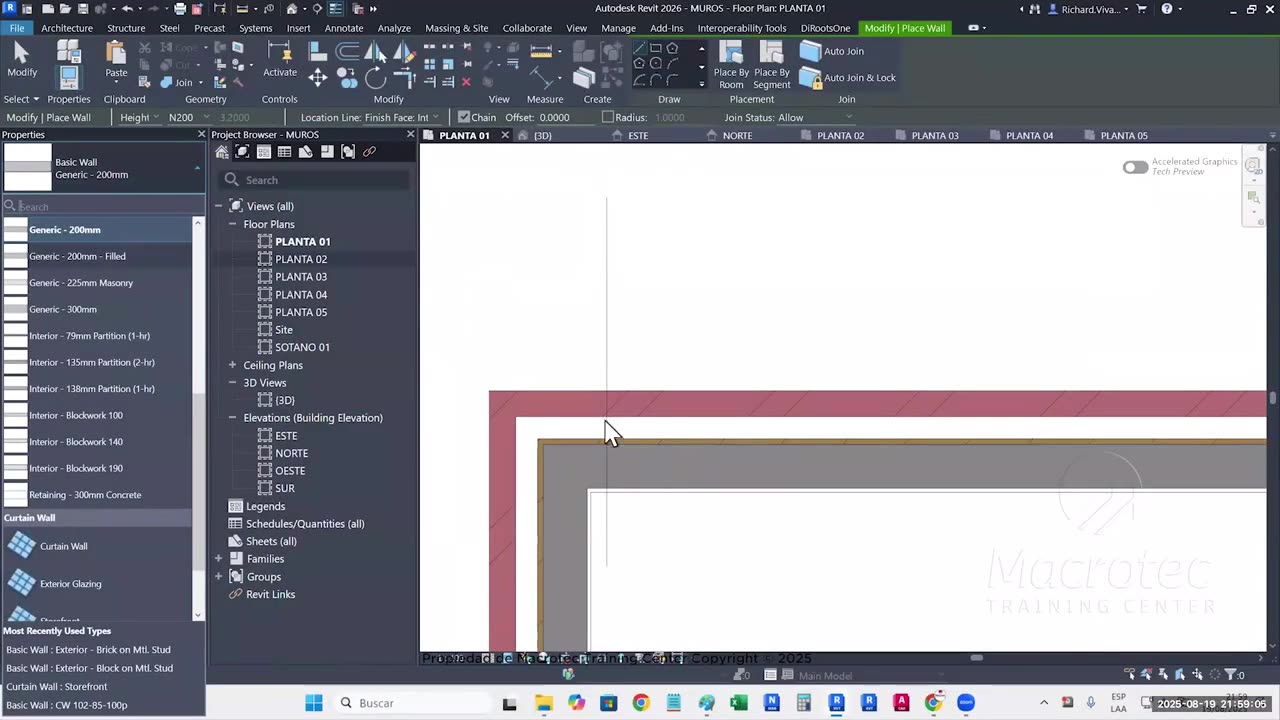The height and width of the screenshot is (720, 1280).
Task: Select the Offset tool in Modify panel
Action: coord(346,52)
